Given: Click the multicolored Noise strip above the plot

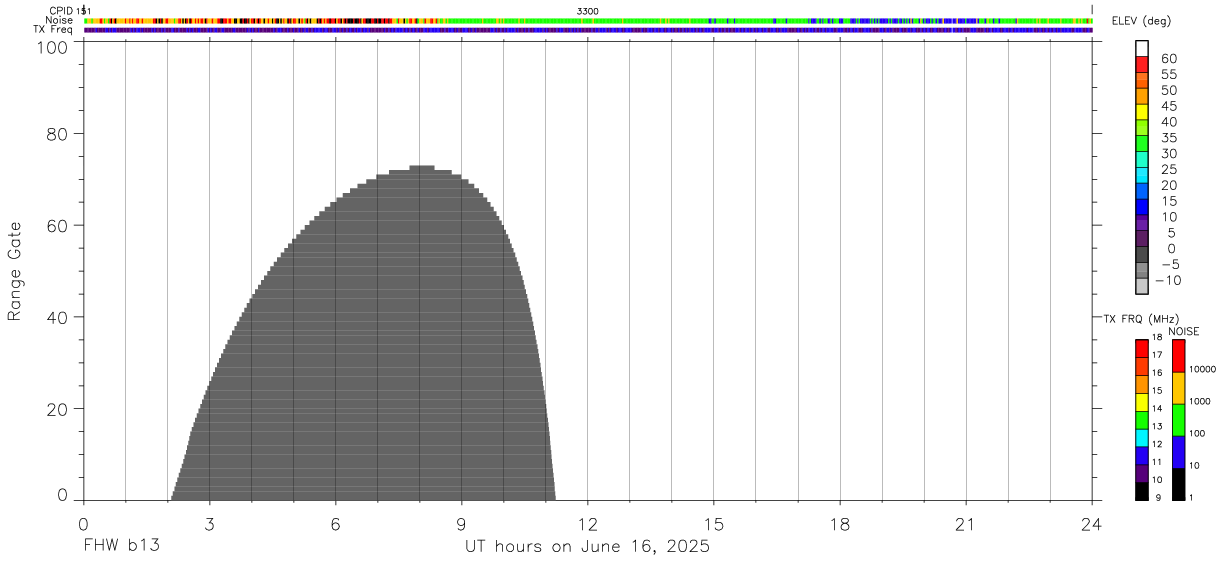Looking at the screenshot, I should [x=588, y=20].
